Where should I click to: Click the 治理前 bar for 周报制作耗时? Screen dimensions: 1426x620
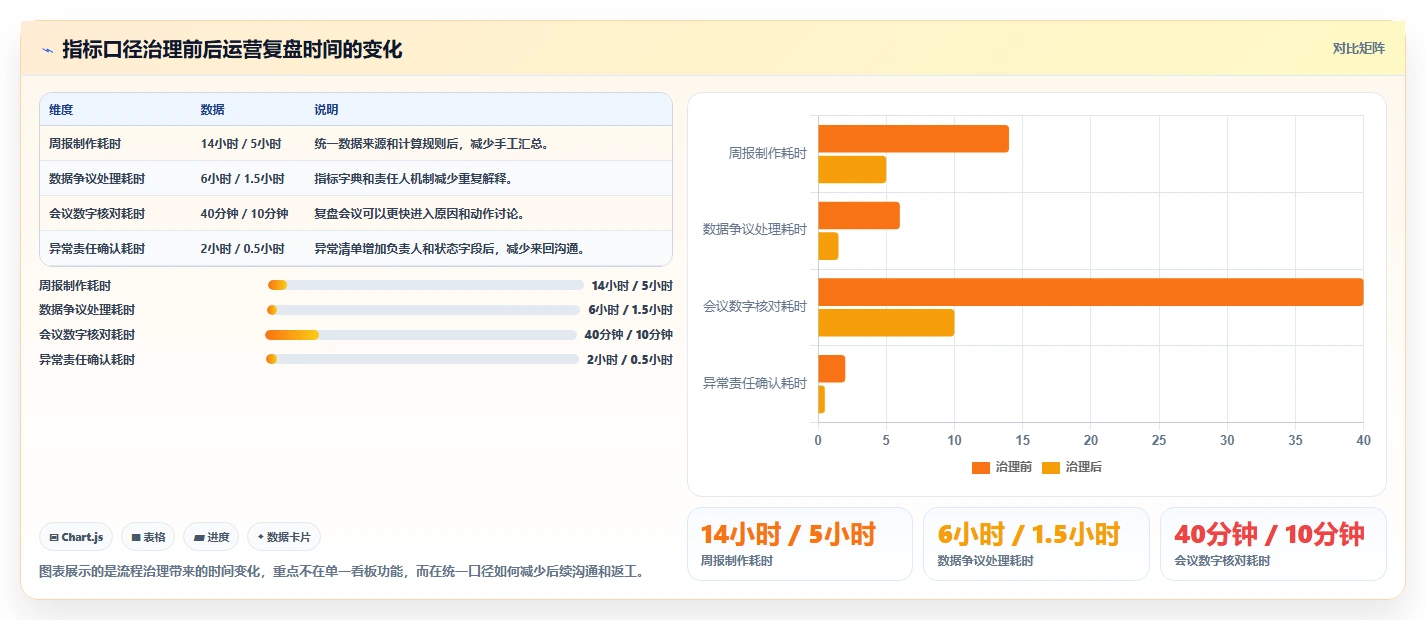click(x=913, y=139)
